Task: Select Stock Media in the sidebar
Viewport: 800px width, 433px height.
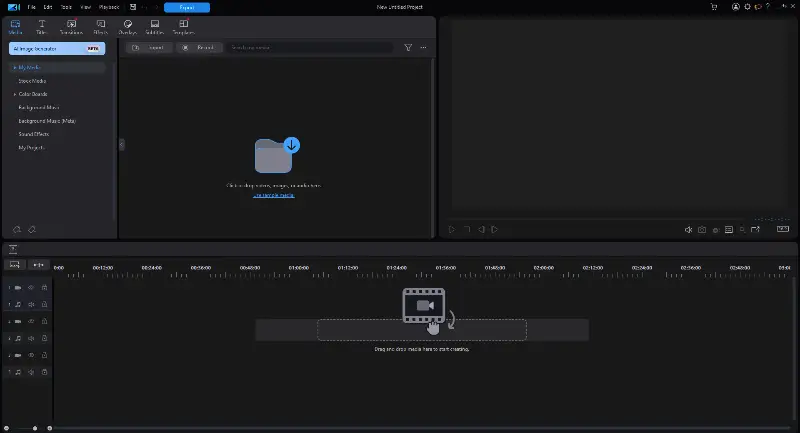Action: [32, 81]
